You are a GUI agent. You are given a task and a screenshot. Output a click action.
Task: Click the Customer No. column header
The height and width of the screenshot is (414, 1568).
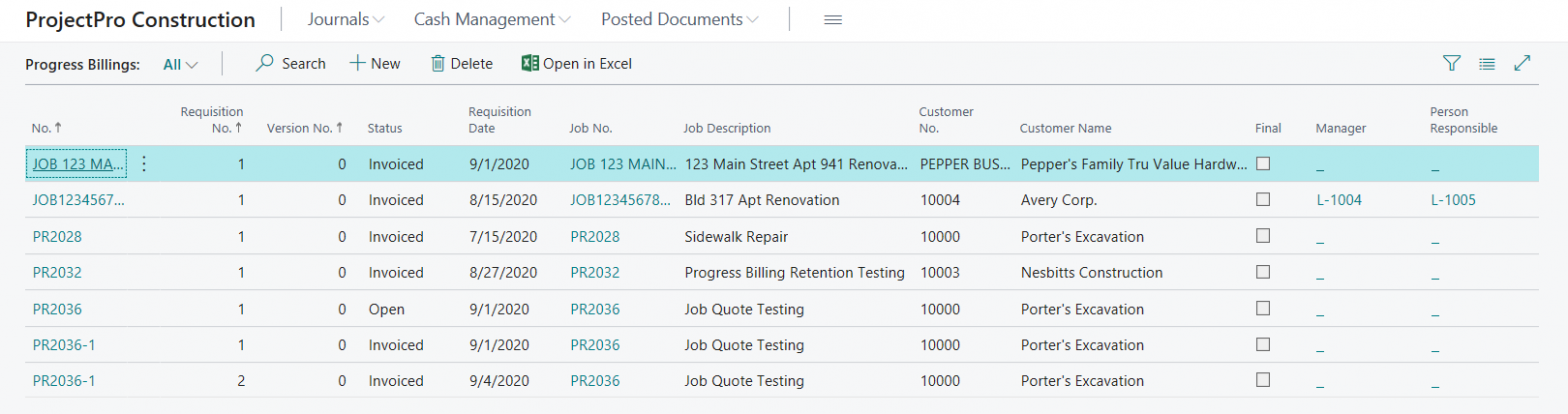tap(946, 120)
